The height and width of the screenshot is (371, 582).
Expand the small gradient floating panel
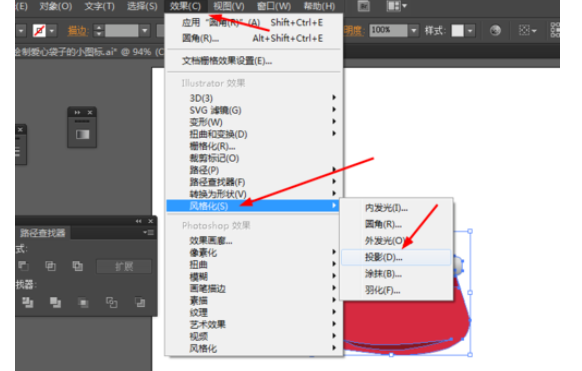[x=77, y=112]
